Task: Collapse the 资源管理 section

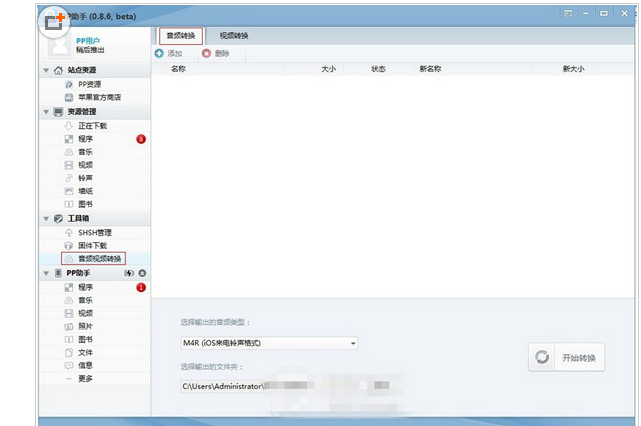Action: point(46,112)
